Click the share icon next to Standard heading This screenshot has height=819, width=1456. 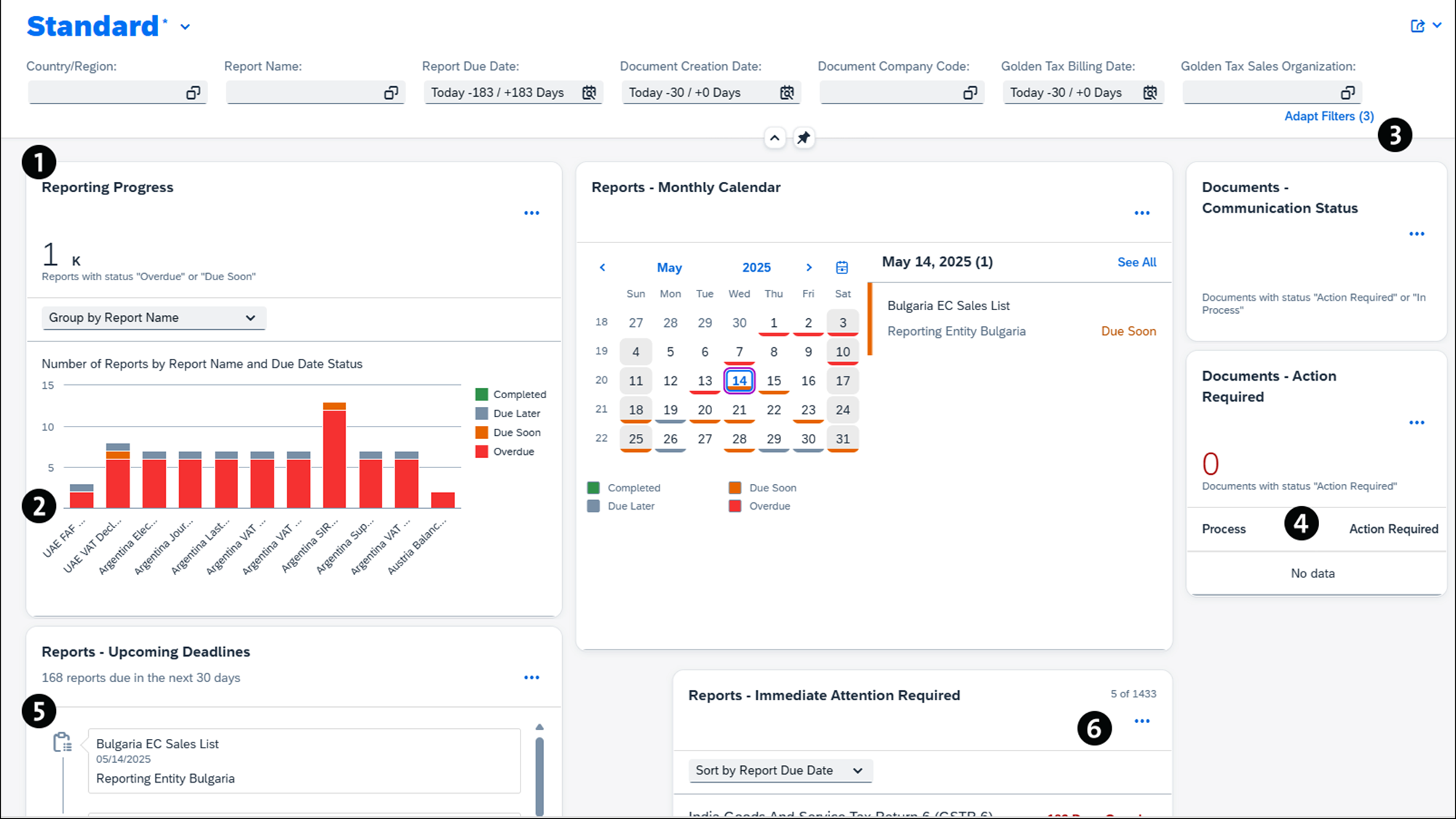(x=1417, y=25)
